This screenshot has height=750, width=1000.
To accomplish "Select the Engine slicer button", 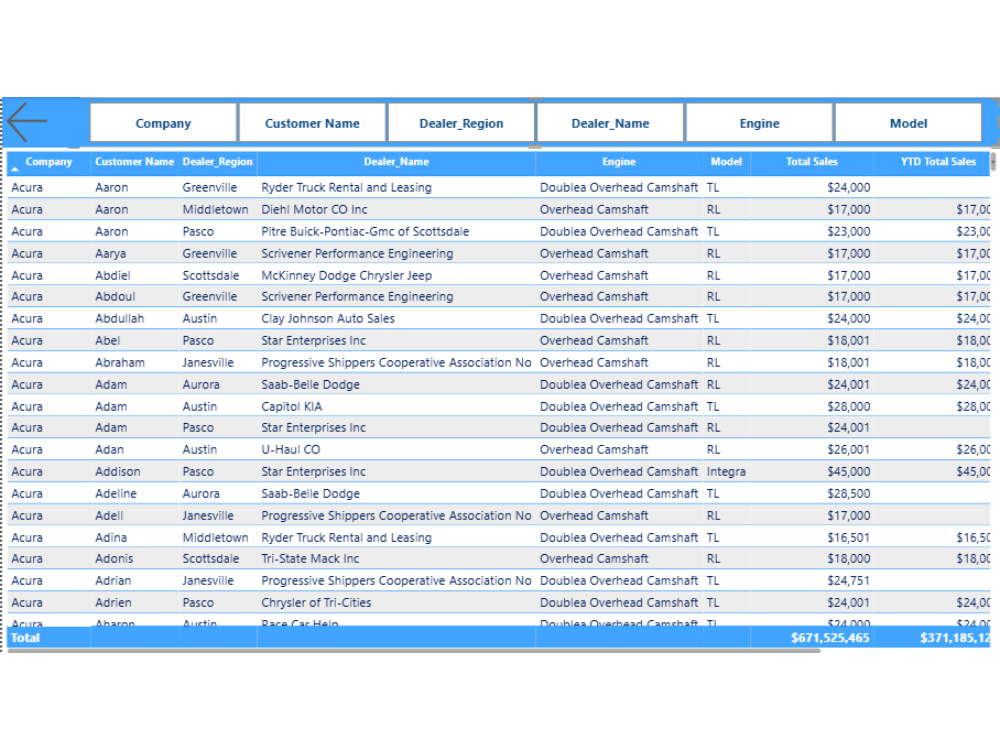I will point(760,123).
